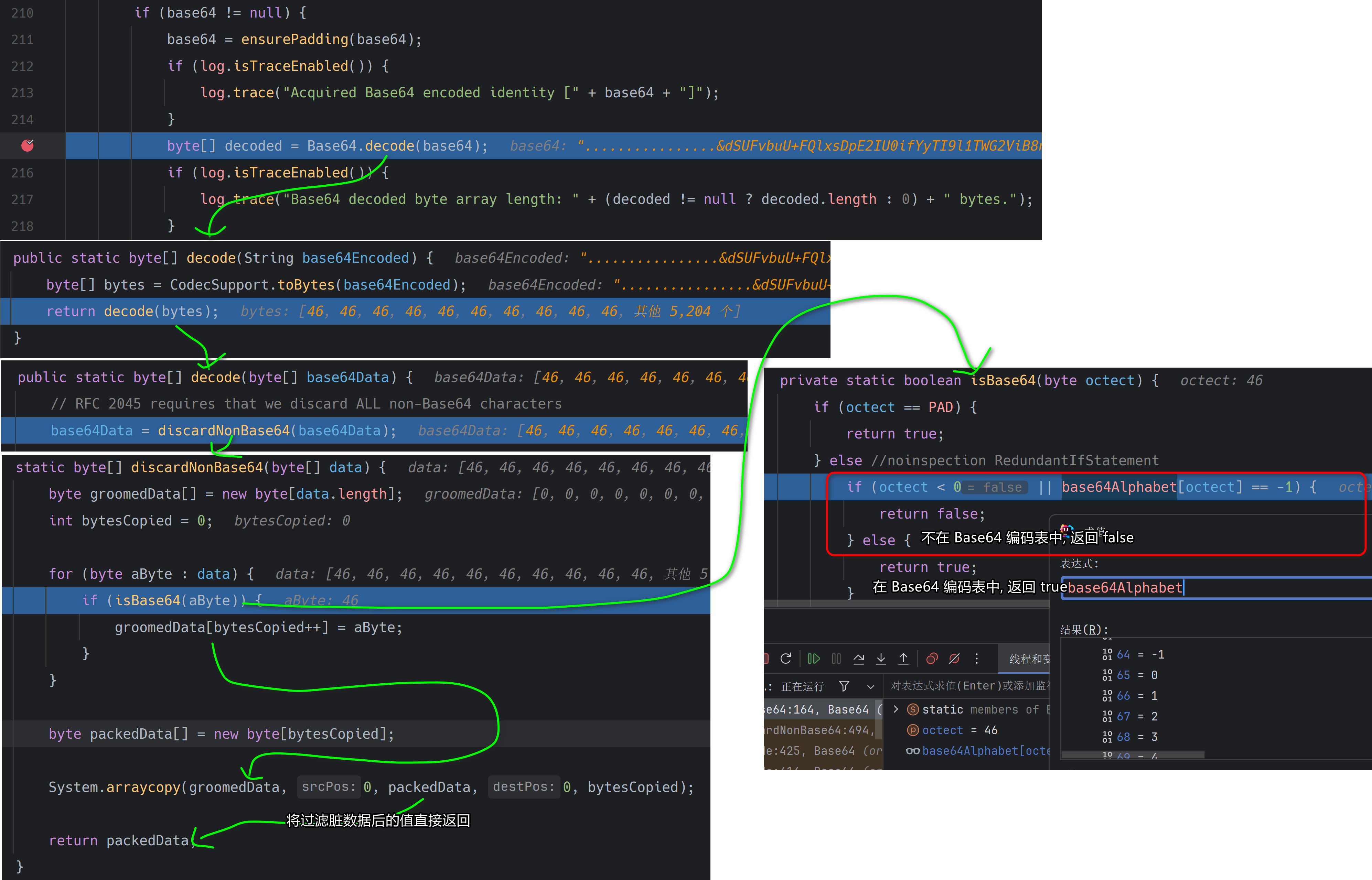Click the frames filter funnel icon
1372x880 pixels.
tap(844, 686)
